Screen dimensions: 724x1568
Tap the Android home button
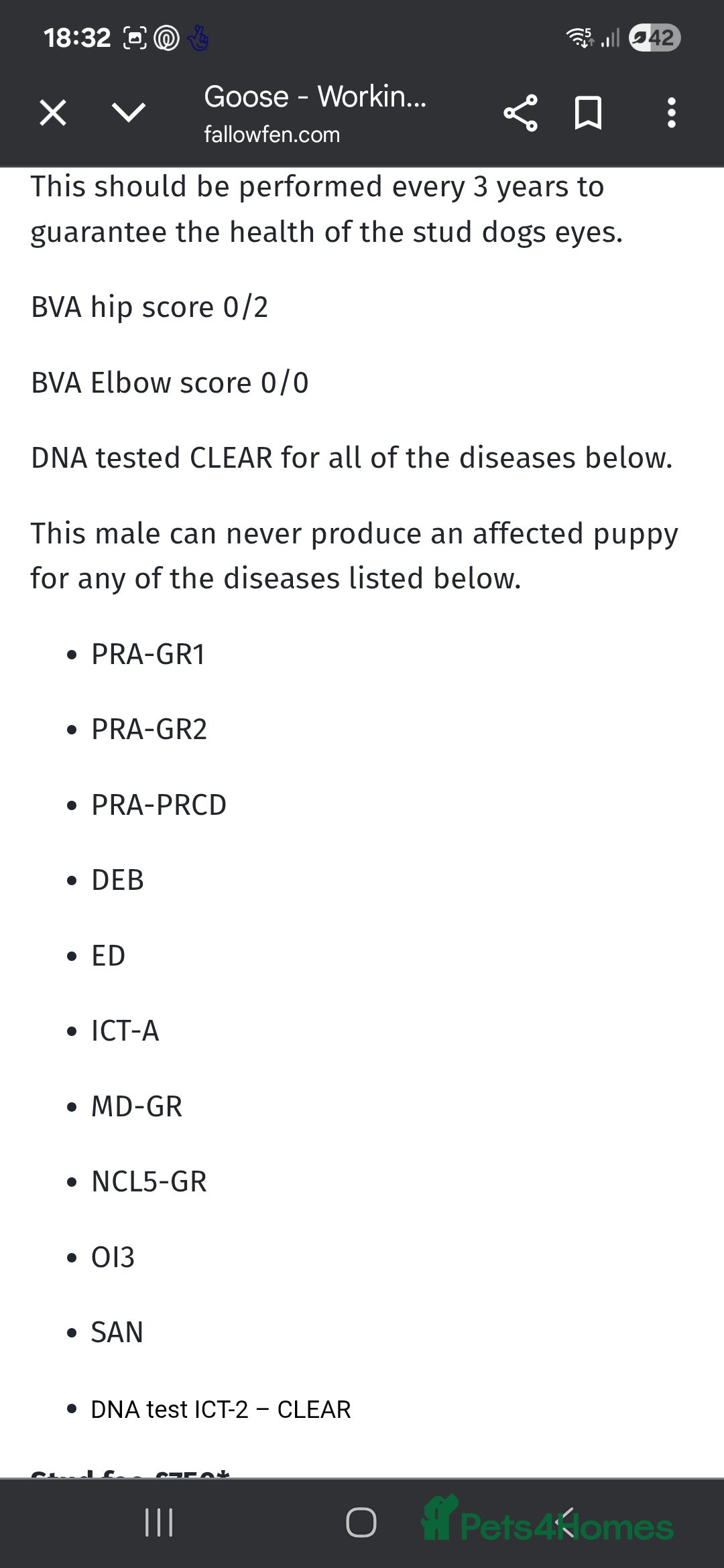tap(361, 1522)
